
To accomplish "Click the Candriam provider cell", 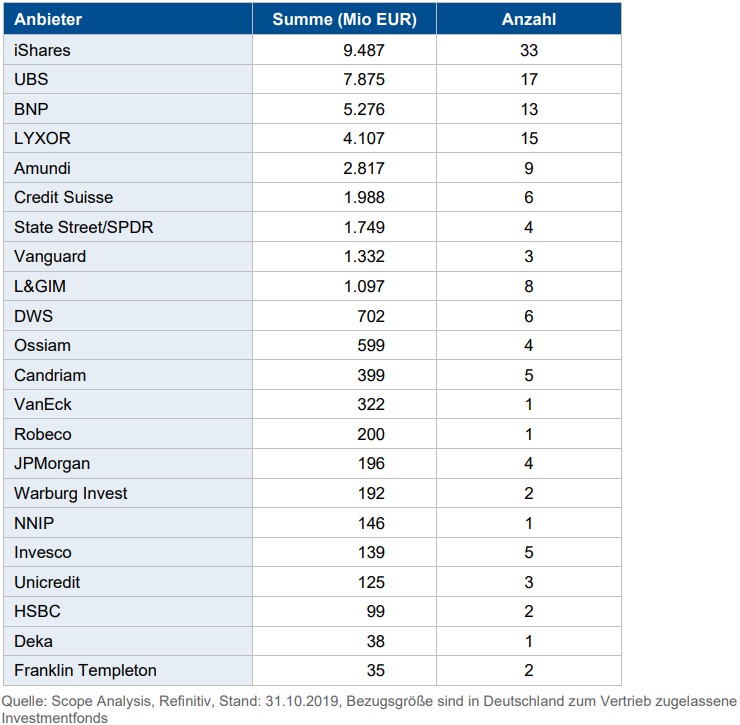I will (50, 375).
